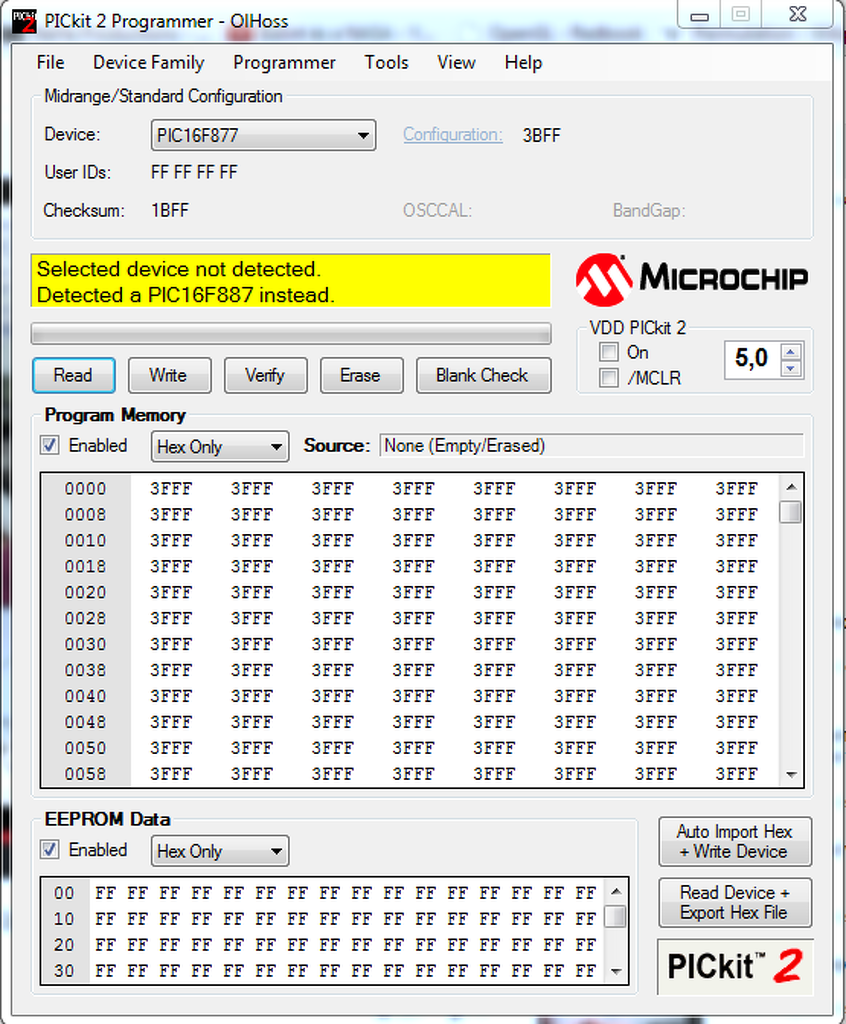Open the View menu

[456, 63]
